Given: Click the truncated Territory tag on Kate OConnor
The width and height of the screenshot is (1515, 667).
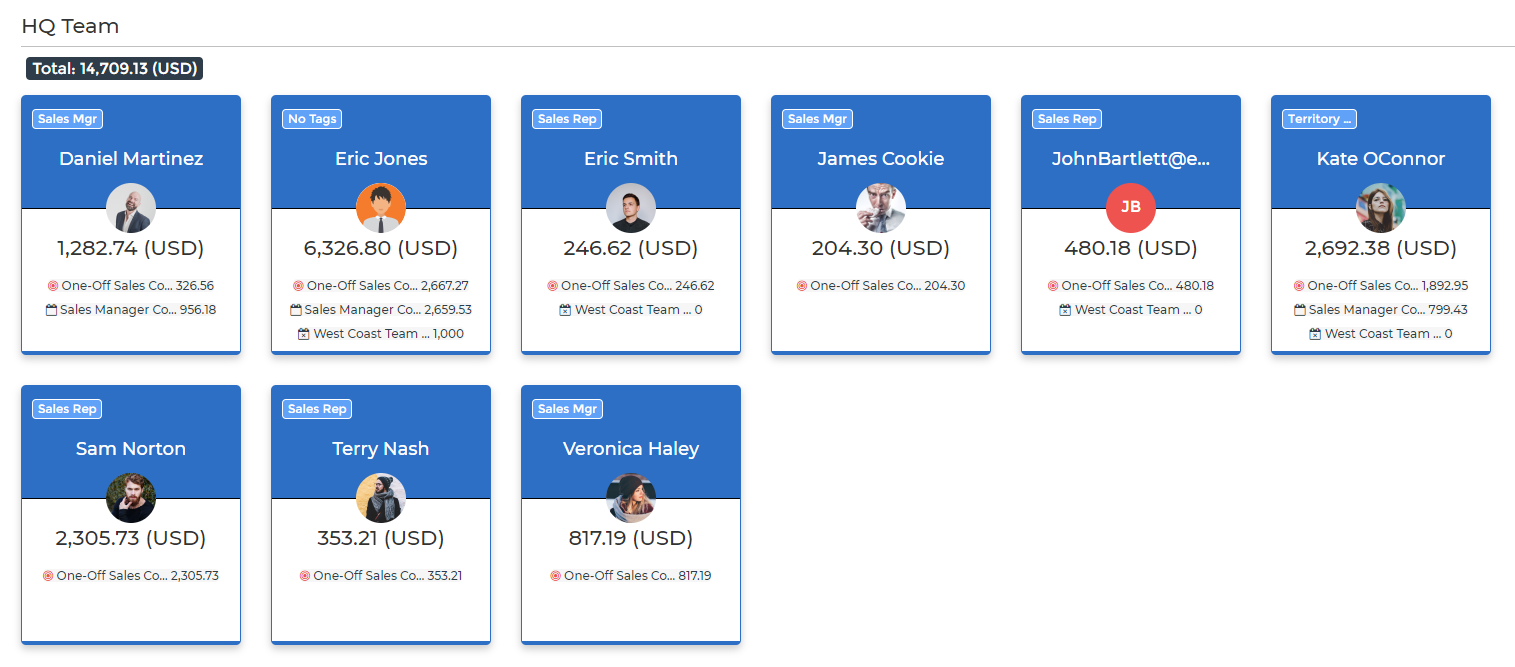Looking at the screenshot, I should coord(1319,119).
